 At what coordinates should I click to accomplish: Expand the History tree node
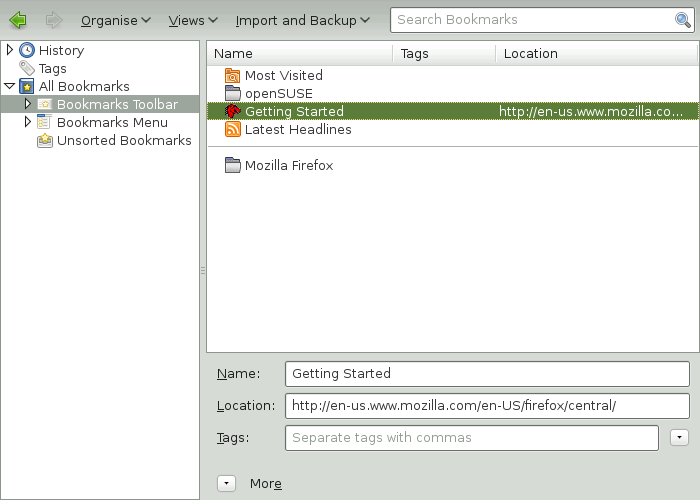(x=10, y=50)
